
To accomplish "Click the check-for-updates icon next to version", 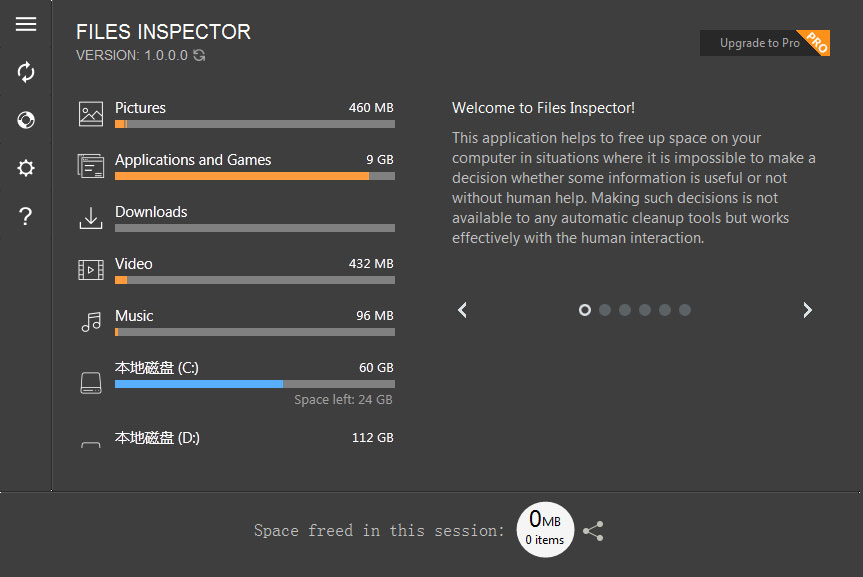I will pos(199,55).
